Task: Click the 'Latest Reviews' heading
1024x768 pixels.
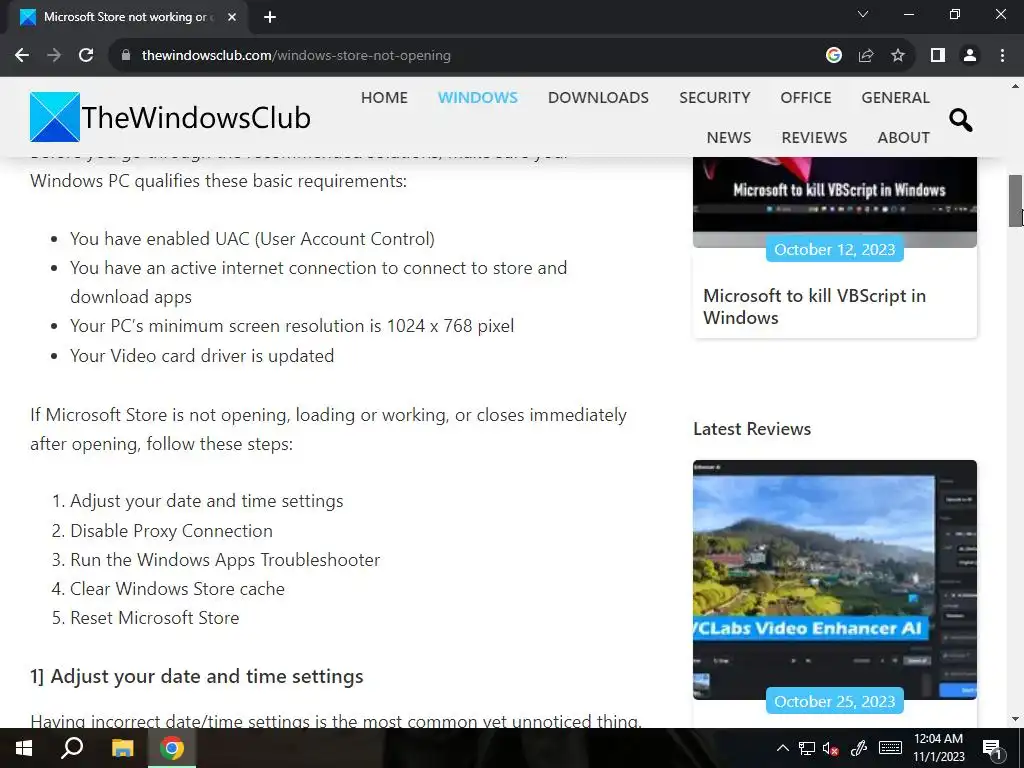Action: [x=752, y=429]
